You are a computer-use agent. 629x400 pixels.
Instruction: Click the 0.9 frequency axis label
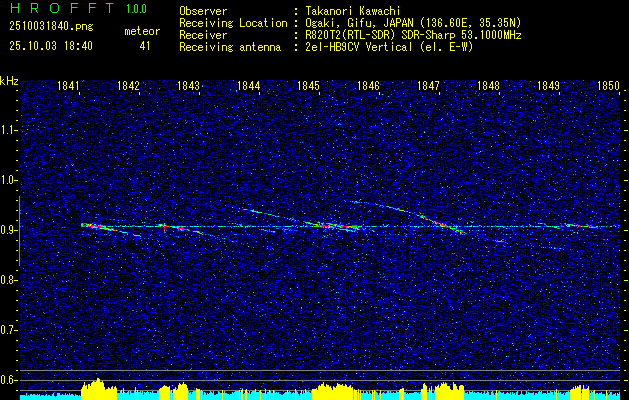[x=8, y=230]
